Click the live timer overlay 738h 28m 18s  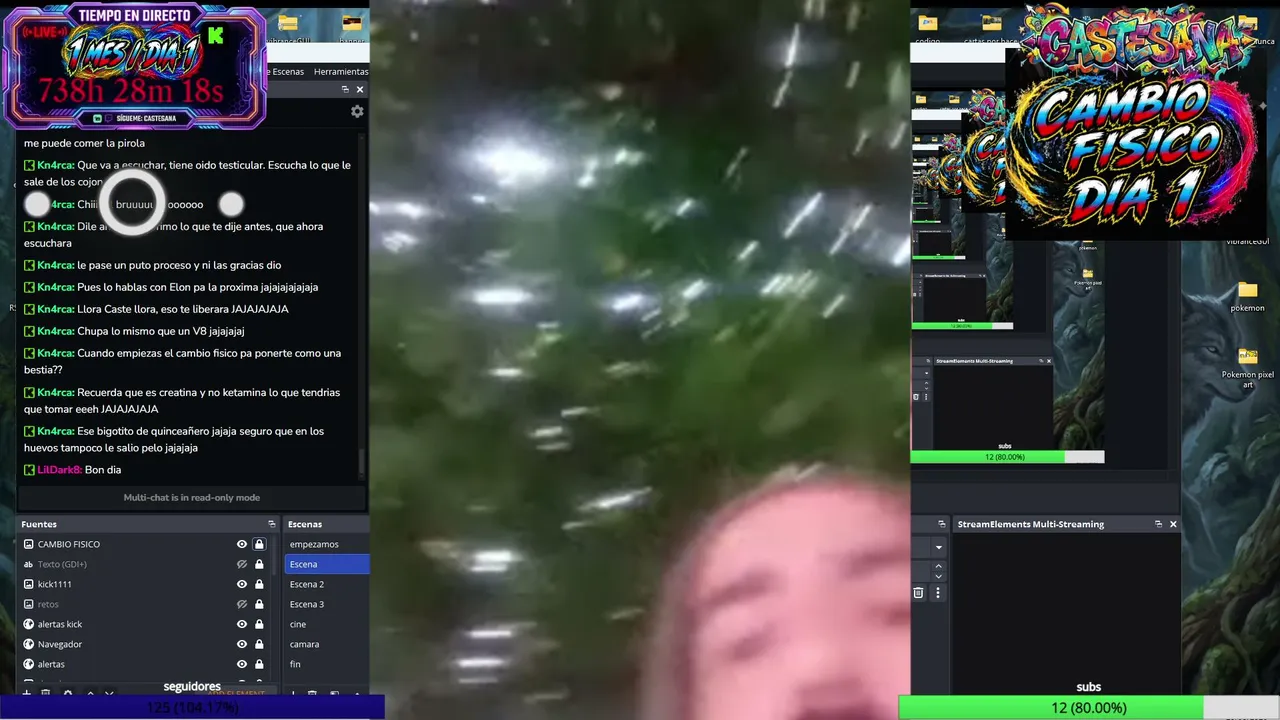click(131, 92)
